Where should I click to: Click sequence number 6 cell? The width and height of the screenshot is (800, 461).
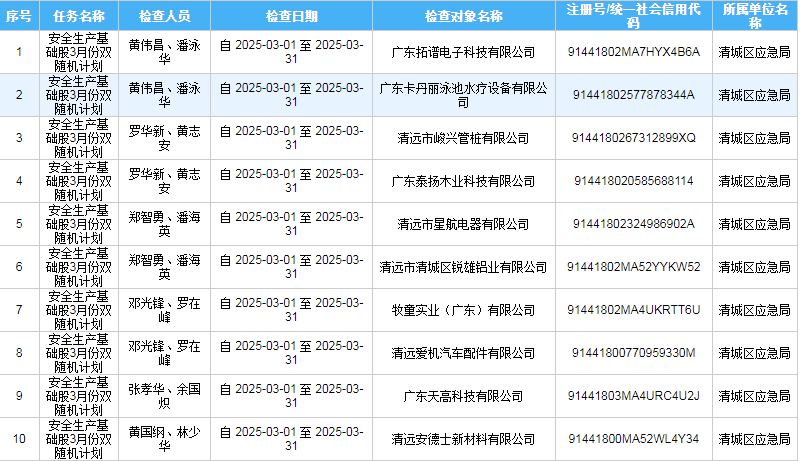coord(19,267)
